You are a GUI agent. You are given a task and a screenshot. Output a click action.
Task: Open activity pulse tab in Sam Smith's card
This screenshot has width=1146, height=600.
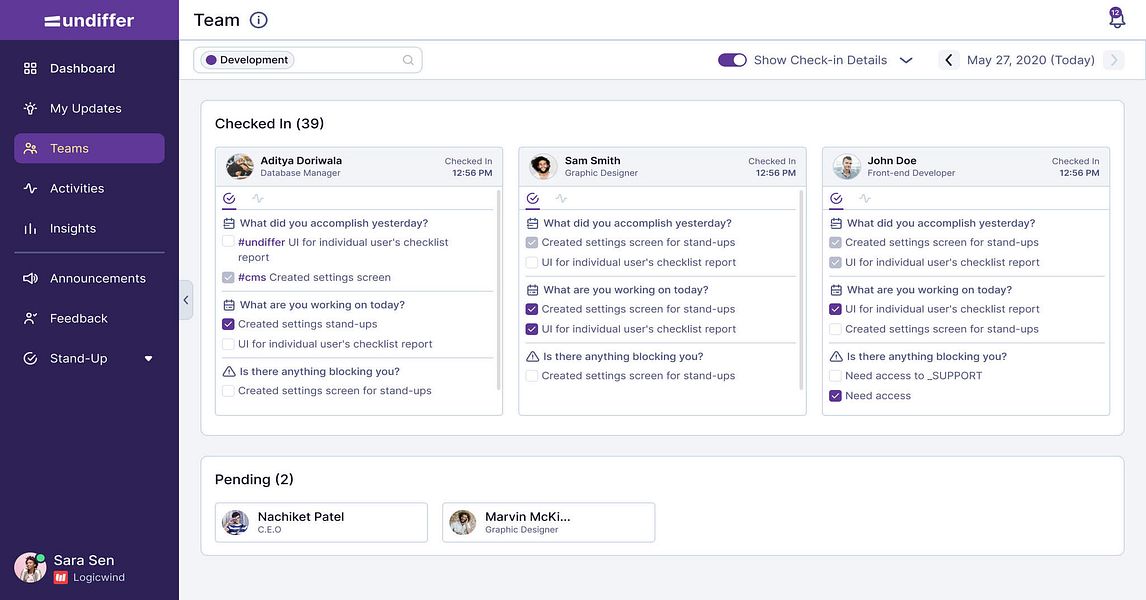click(x=561, y=198)
